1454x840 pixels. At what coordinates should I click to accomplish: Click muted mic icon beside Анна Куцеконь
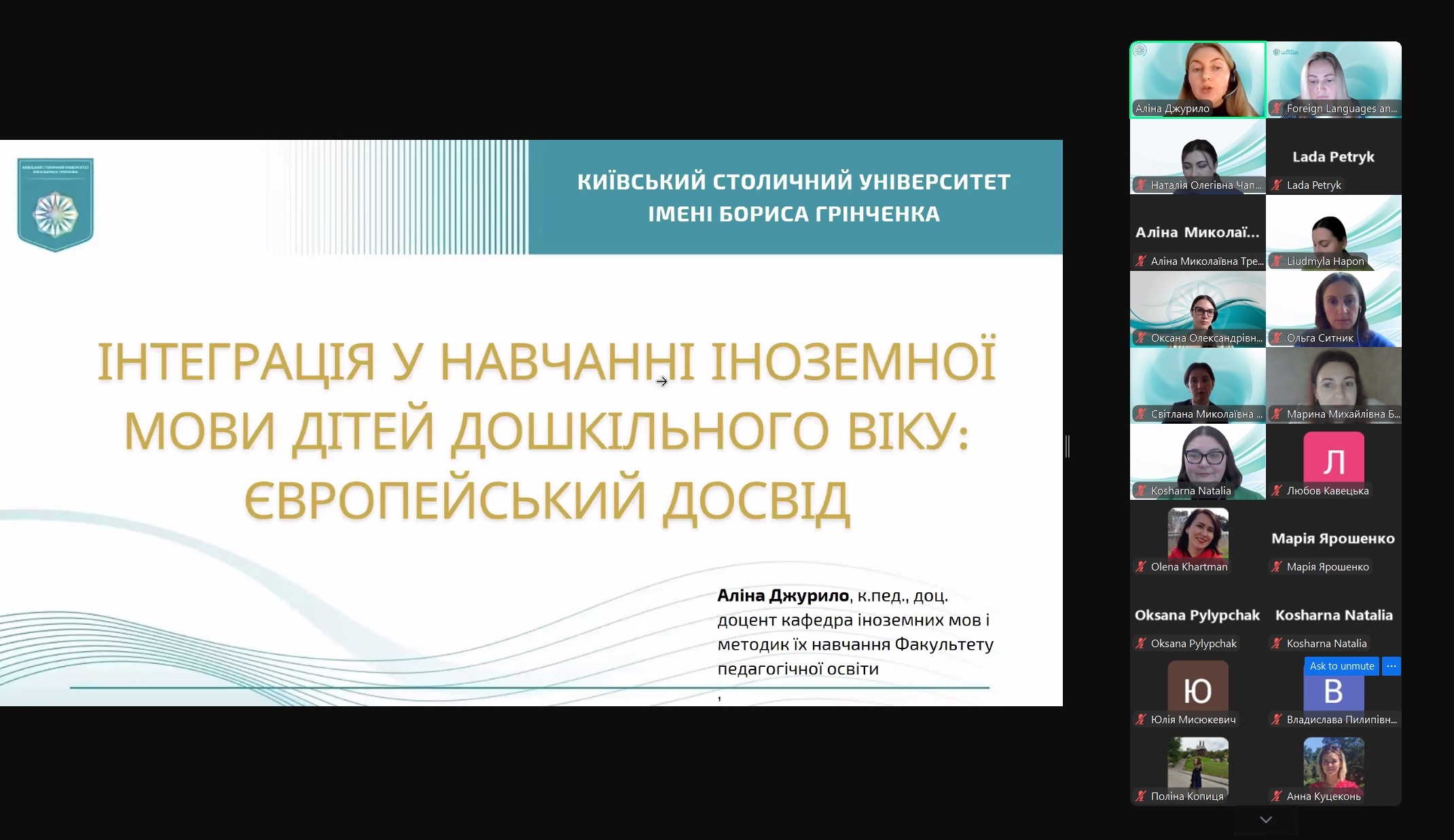pos(1277,796)
